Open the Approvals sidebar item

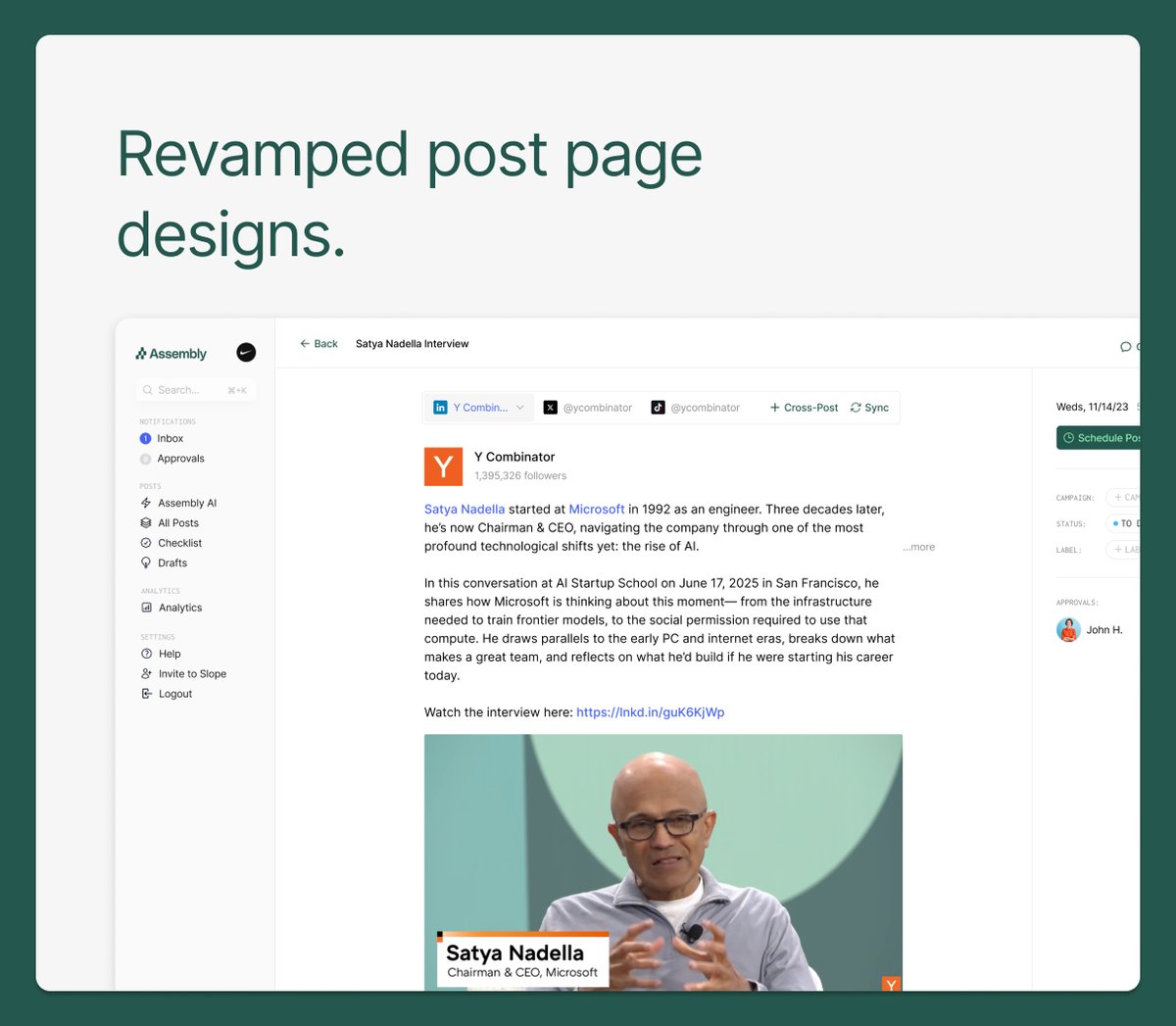click(x=172, y=459)
